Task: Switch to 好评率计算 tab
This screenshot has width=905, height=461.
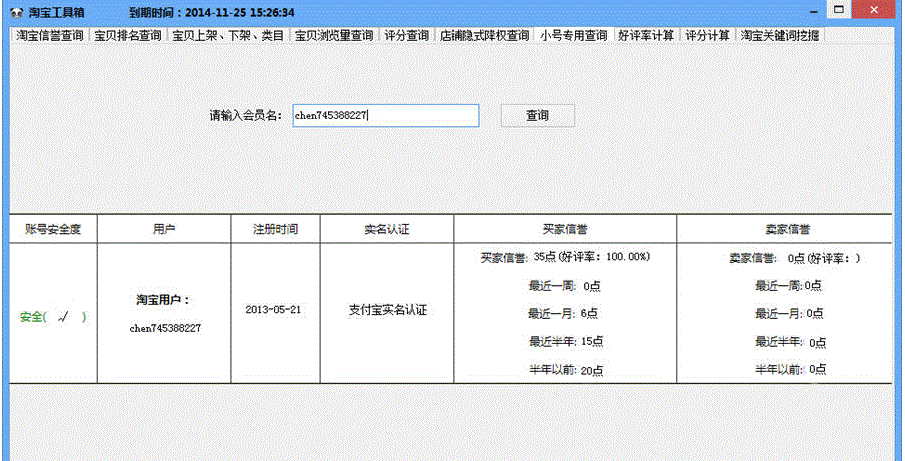Action: tap(646, 35)
